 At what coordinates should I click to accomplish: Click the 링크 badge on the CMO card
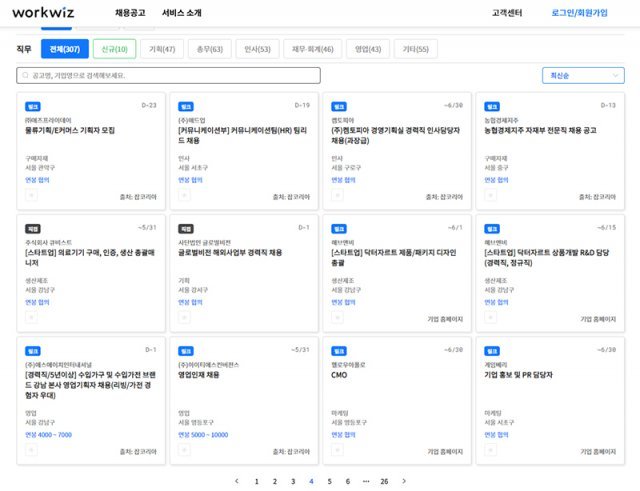pos(339,351)
